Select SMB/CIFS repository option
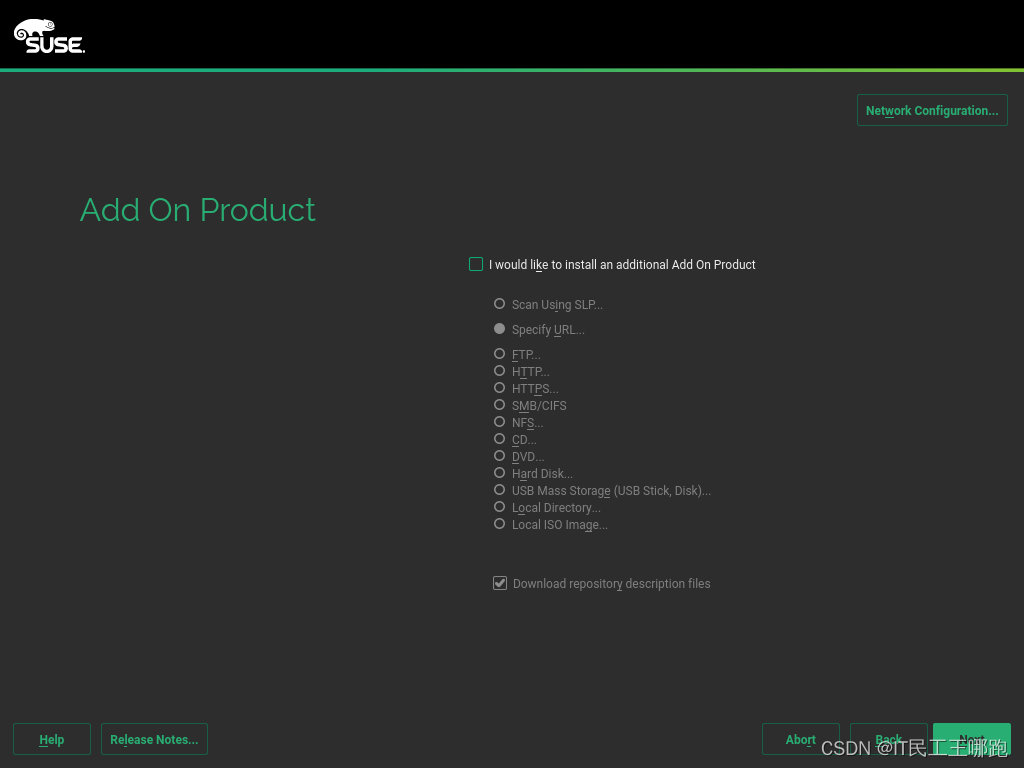The width and height of the screenshot is (1024, 768). pos(499,405)
